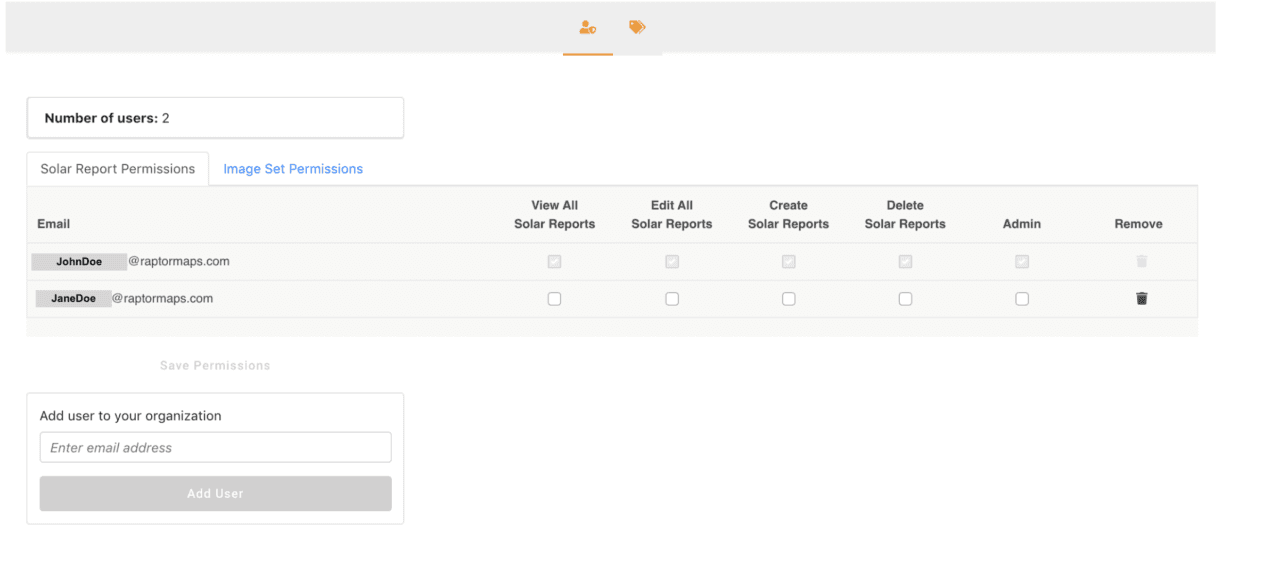
Task: Check Edit All Solar Reports for JaneDoe
Action: tap(672, 299)
